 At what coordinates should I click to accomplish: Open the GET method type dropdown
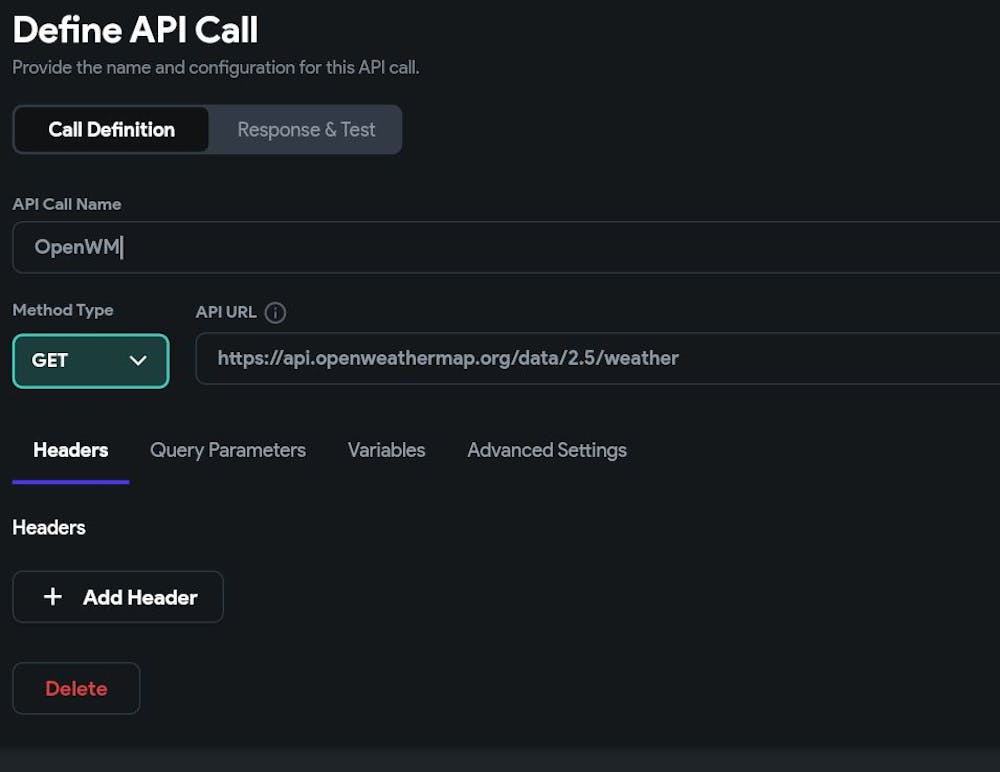click(90, 360)
